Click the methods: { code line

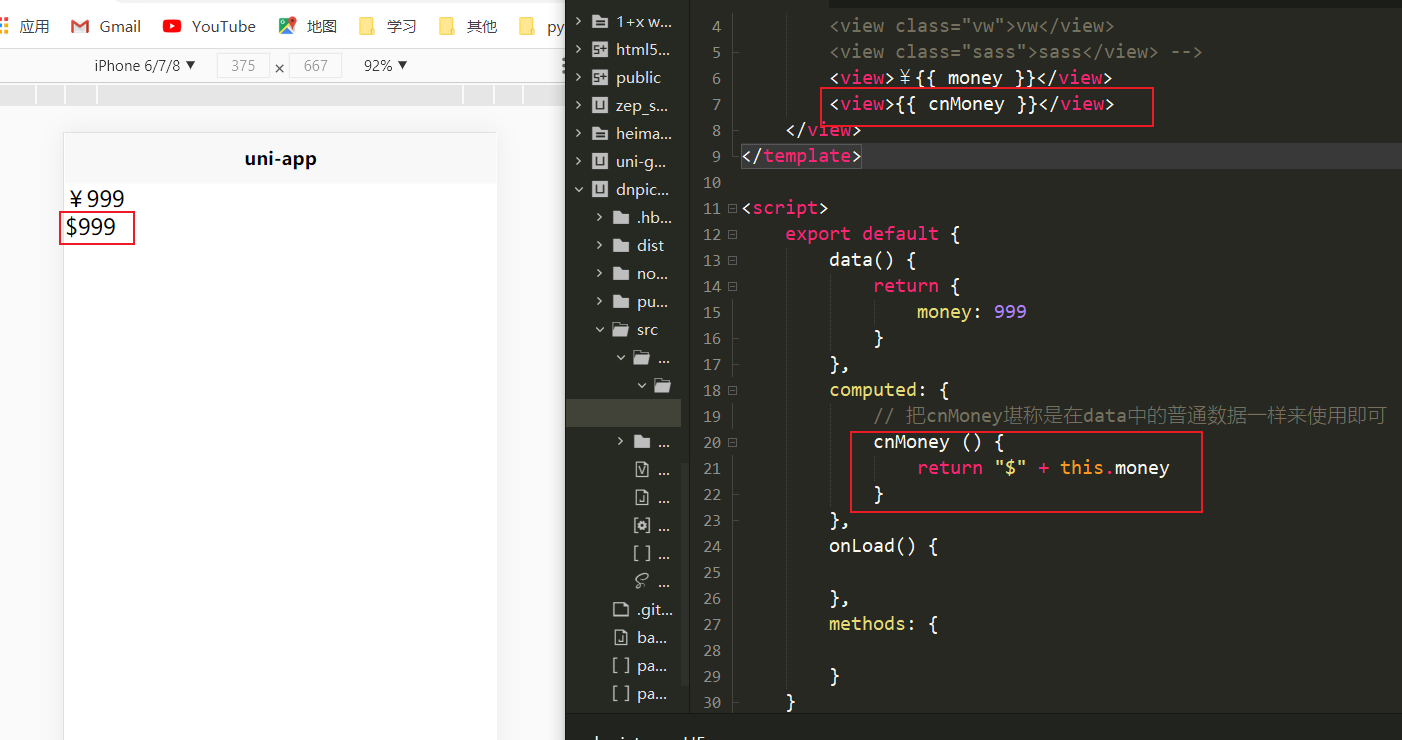[883, 624]
